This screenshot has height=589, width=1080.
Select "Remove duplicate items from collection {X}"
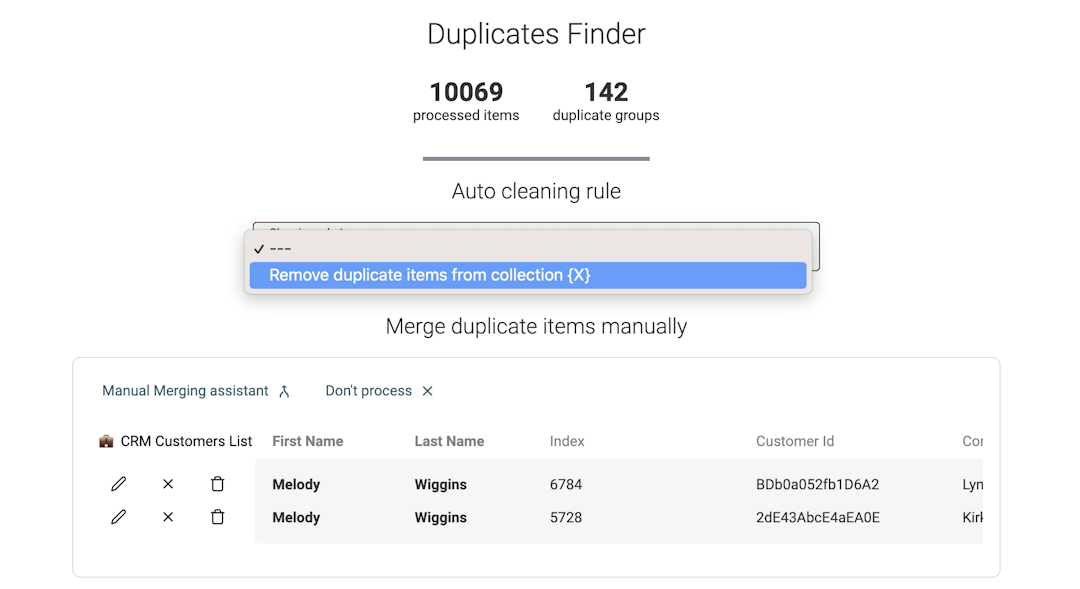click(x=528, y=274)
